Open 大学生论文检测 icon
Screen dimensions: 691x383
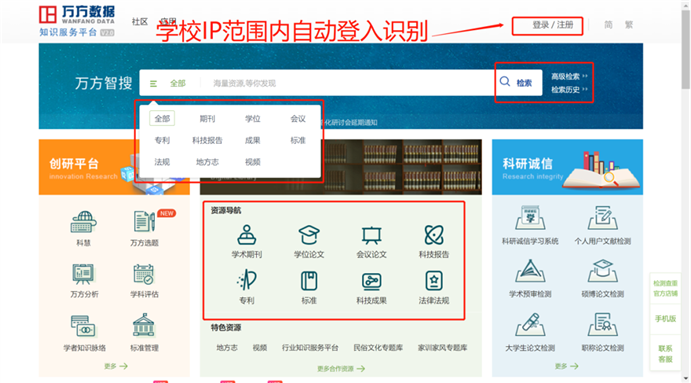(x=530, y=325)
